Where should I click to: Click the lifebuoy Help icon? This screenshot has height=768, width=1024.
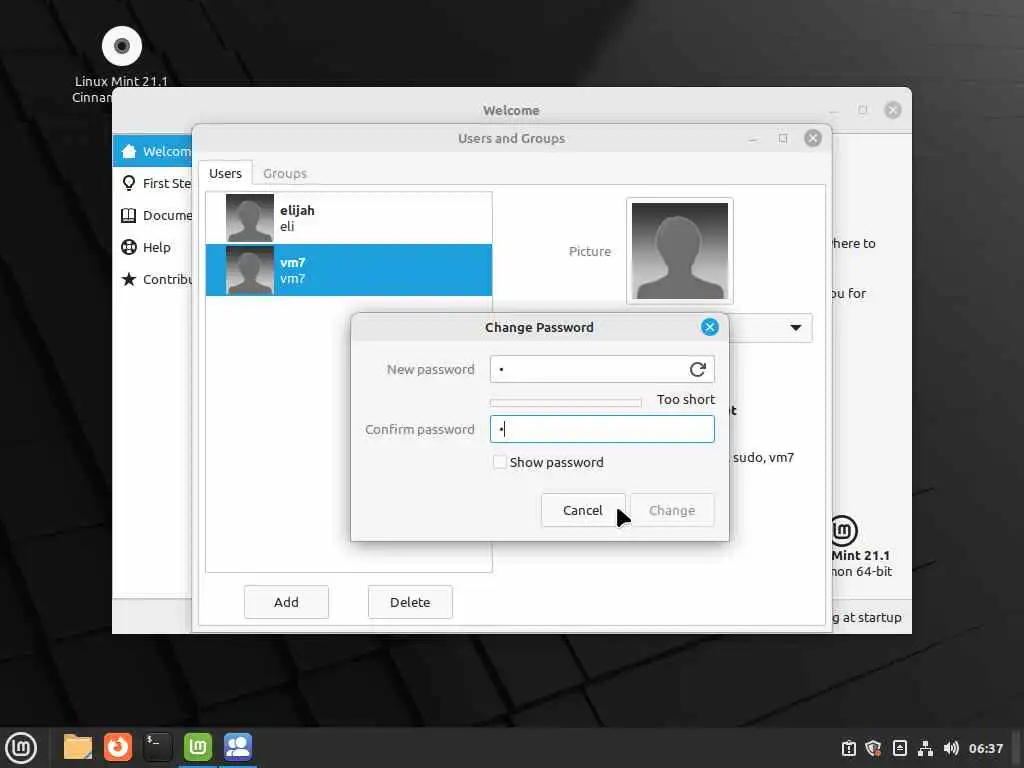point(129,248)
